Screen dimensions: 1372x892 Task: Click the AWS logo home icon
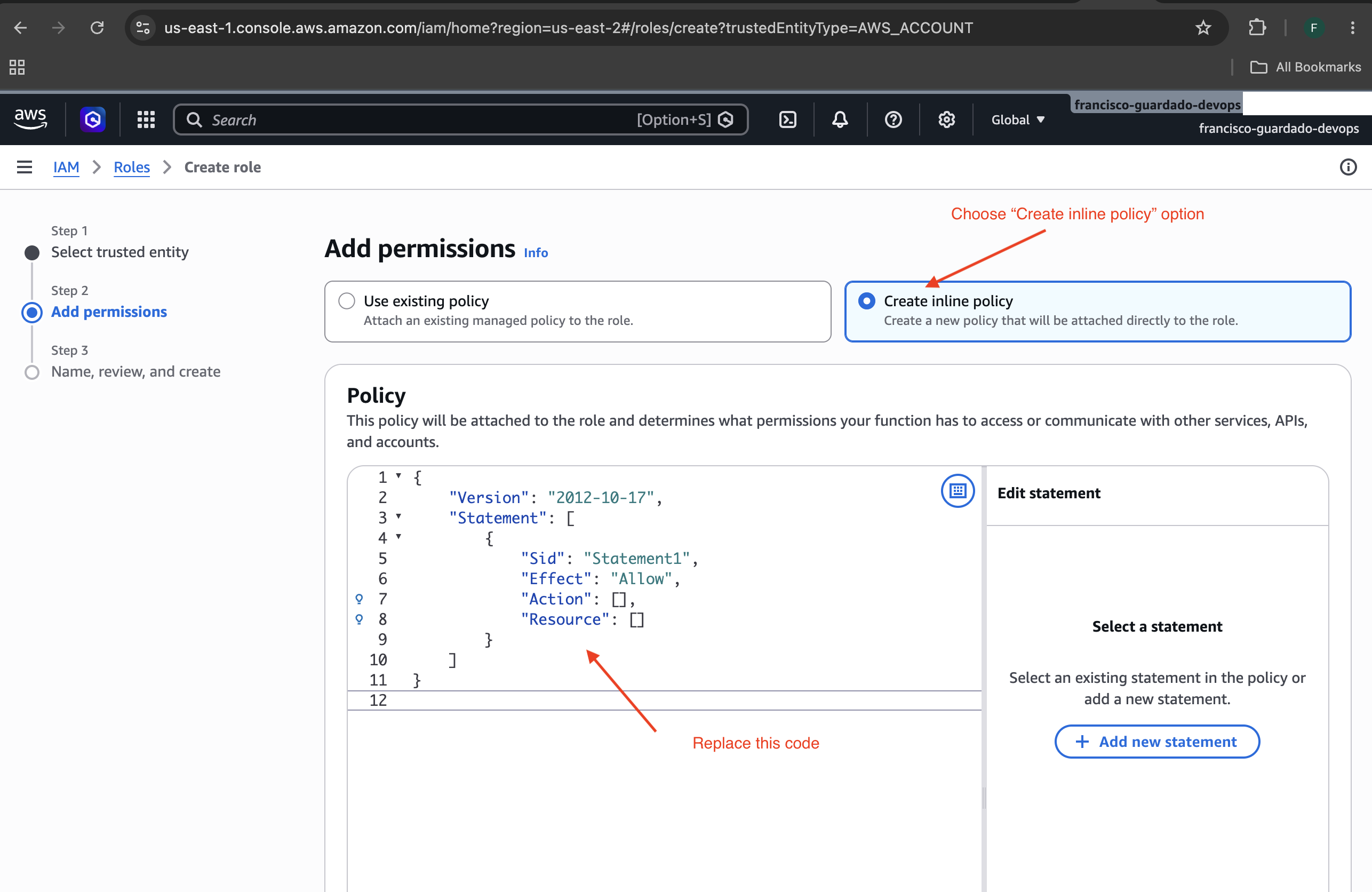click(x=30, y=120)
